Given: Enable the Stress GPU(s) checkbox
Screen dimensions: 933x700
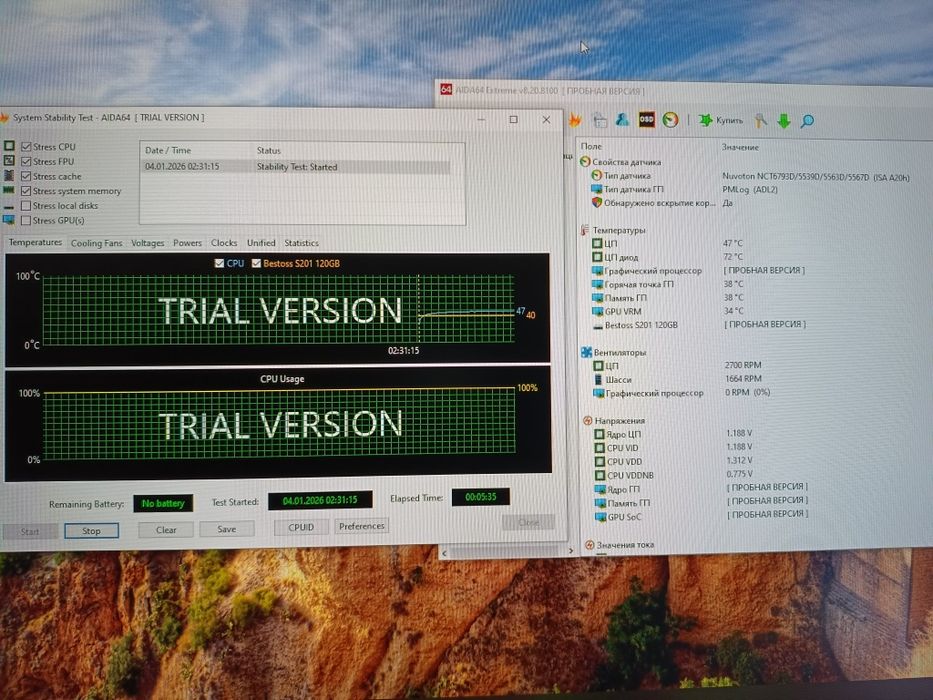Looking at the screenshot, I should (x=26, y=220).
